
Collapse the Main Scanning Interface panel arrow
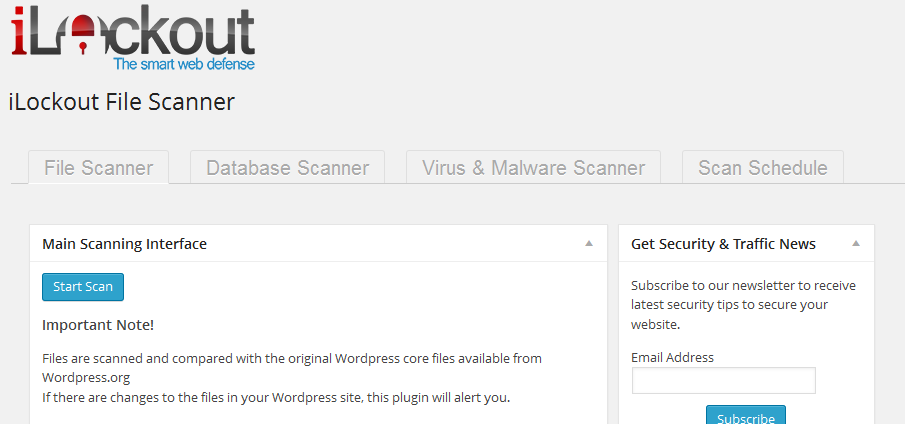(589, 243)
